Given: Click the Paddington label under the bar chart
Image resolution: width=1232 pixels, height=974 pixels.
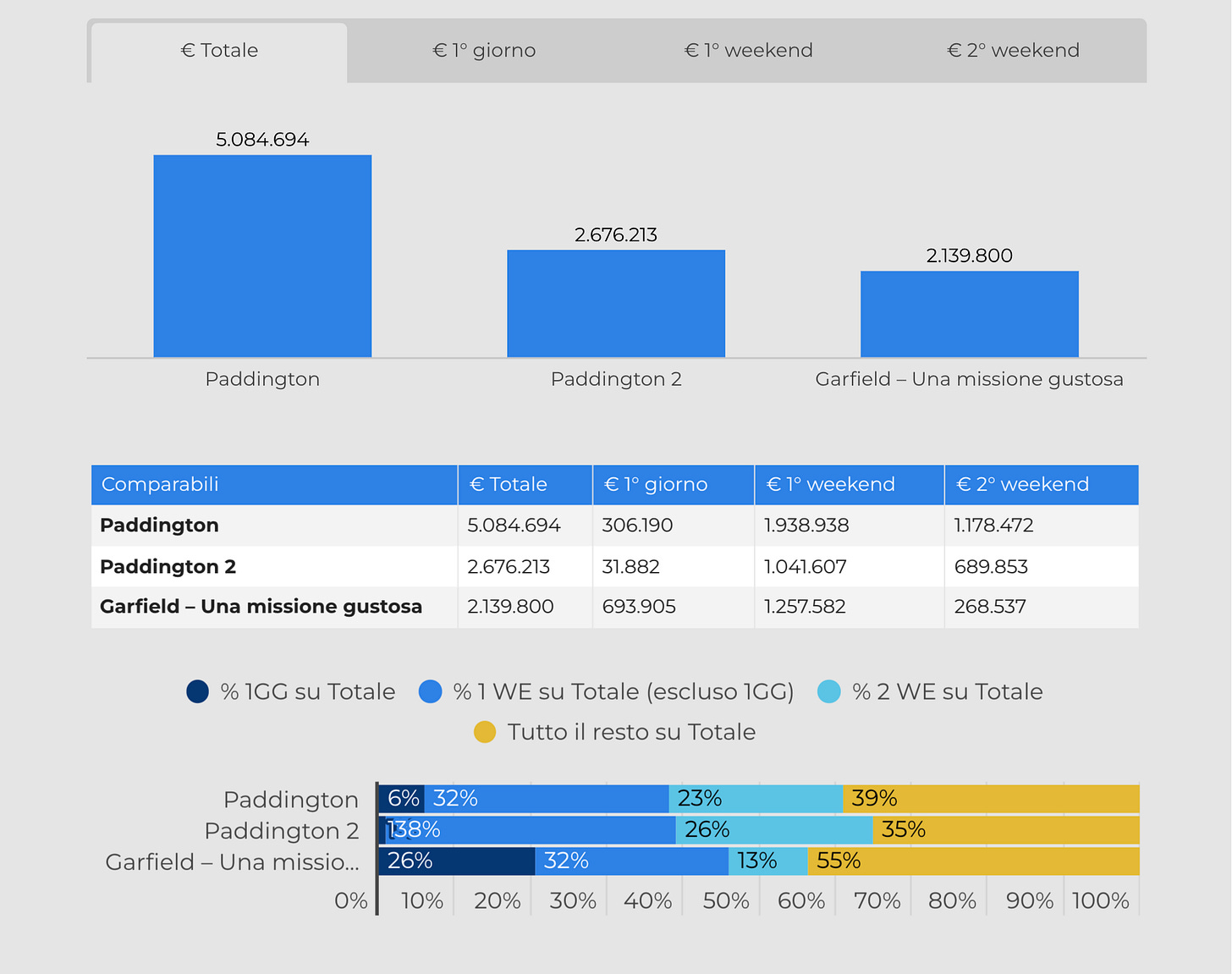Looking at the screenshot, I should (x=262, y=379).
